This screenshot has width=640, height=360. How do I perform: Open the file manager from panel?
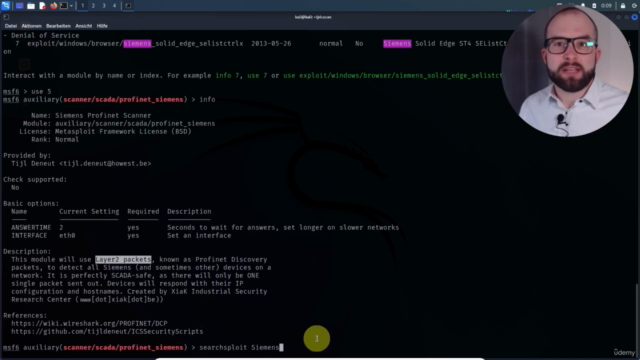(31, 6)
